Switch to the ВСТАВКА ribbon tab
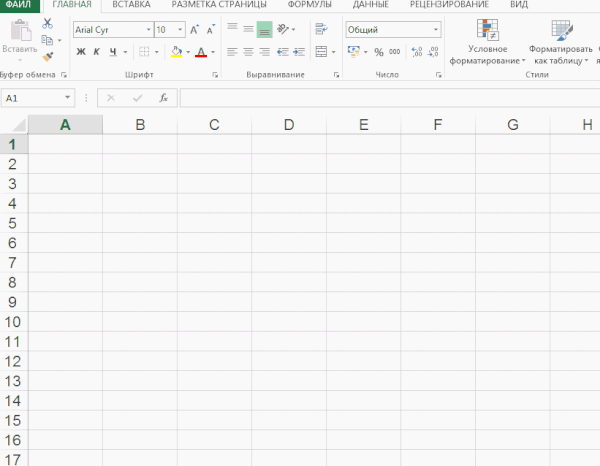Screen dimensions: 600x466 tap(131, 5)
